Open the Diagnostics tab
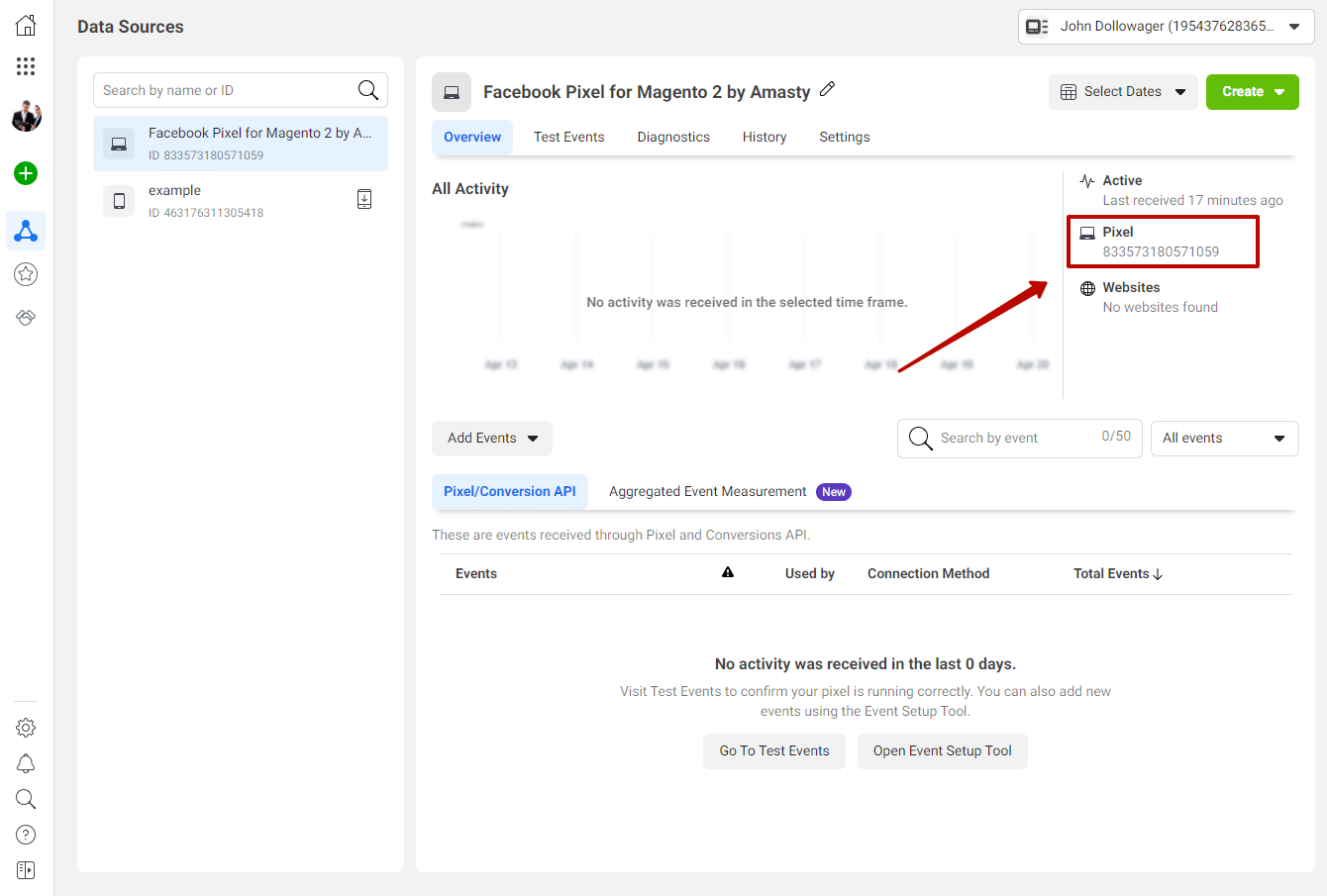The height and width of the screenshot is (896, 1327). point(673,138)
